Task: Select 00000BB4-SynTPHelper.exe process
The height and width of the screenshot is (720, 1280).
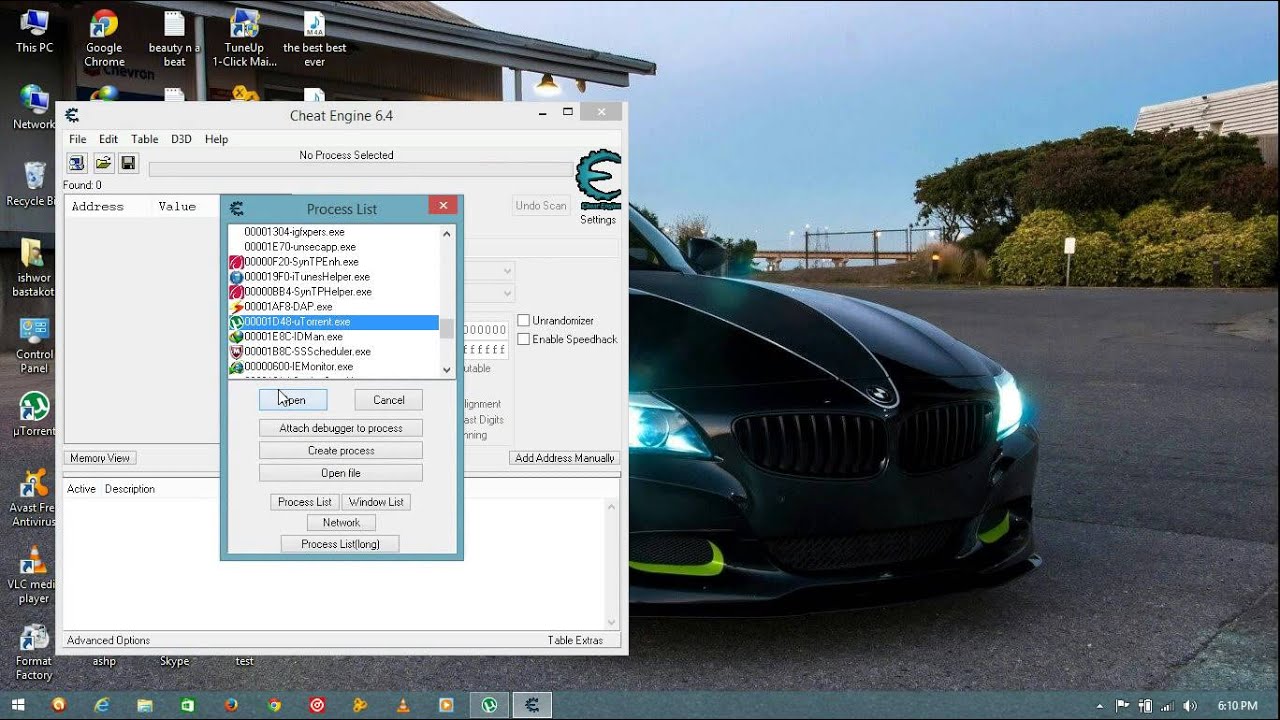Action: click(x=334, y=292)
